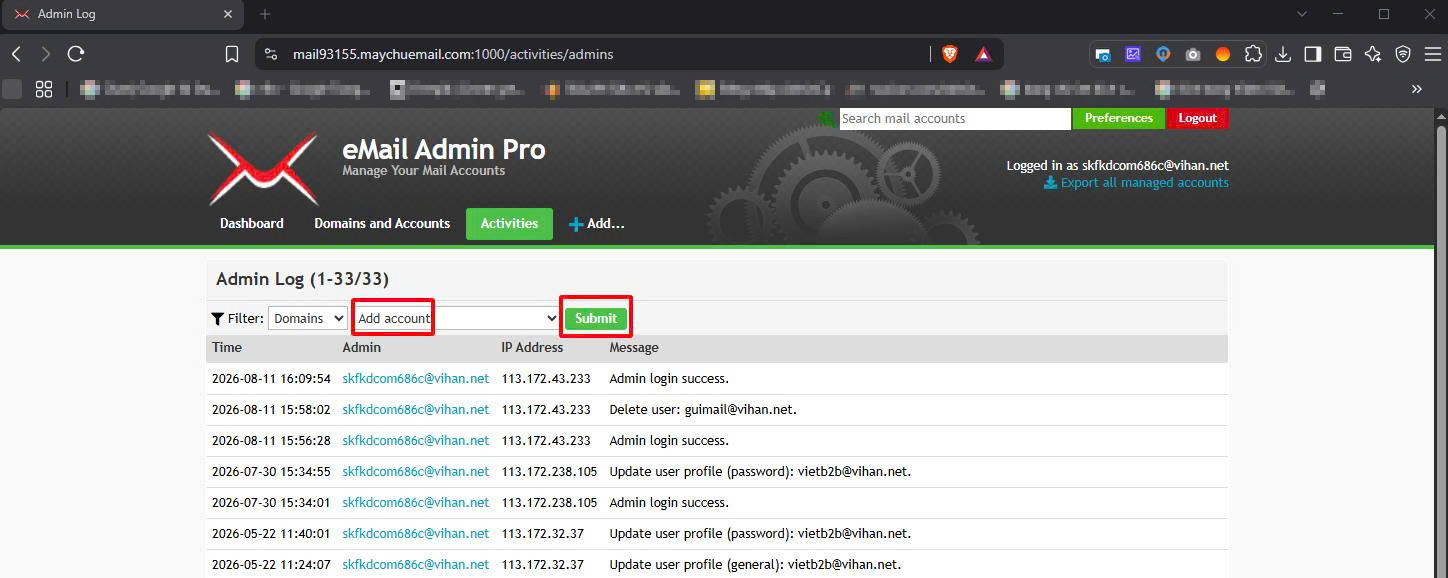
Task: Click the blue download-pin extension icon
Action: click(x=1163, y=54)
